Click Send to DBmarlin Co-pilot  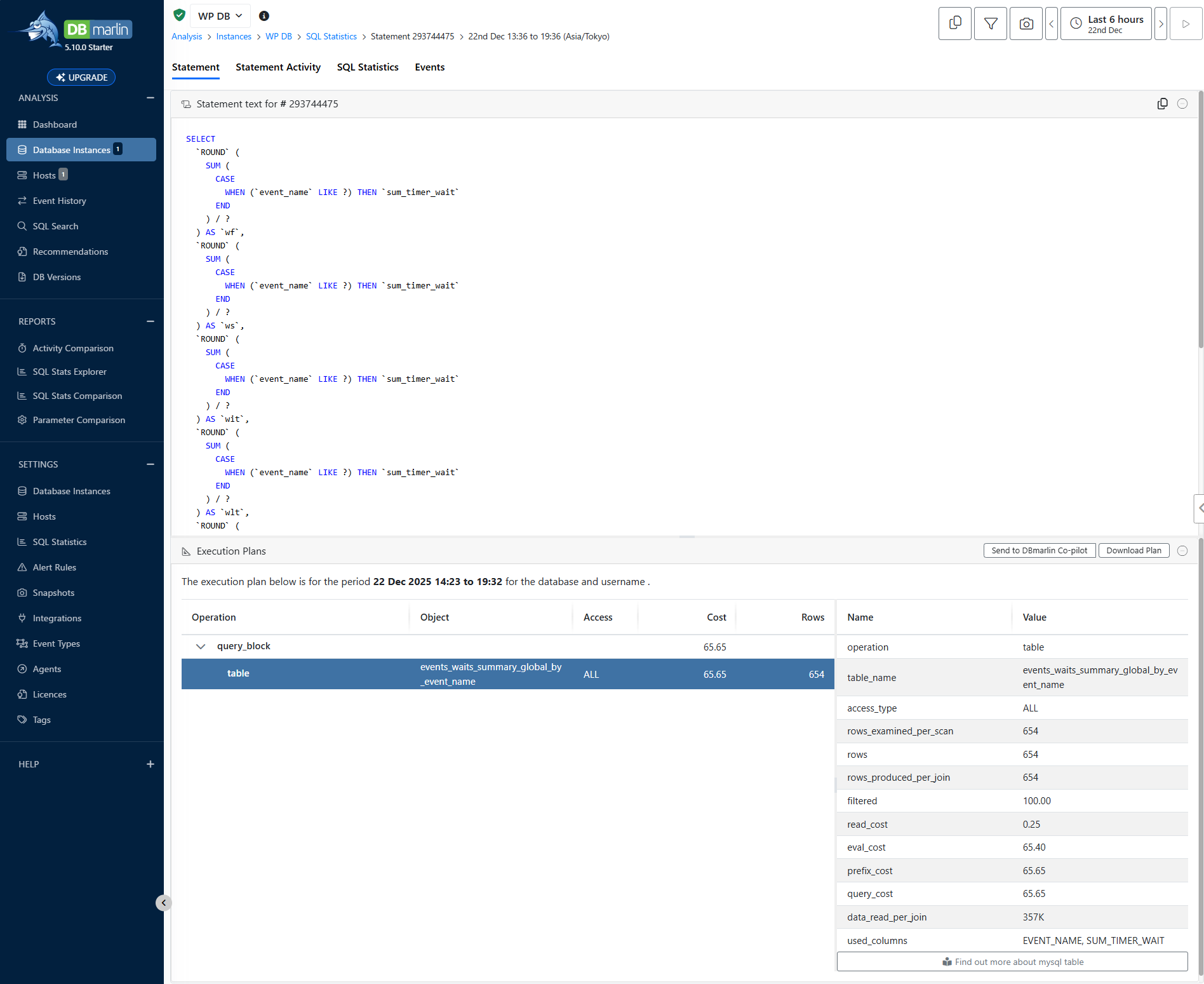(1040, 551)
